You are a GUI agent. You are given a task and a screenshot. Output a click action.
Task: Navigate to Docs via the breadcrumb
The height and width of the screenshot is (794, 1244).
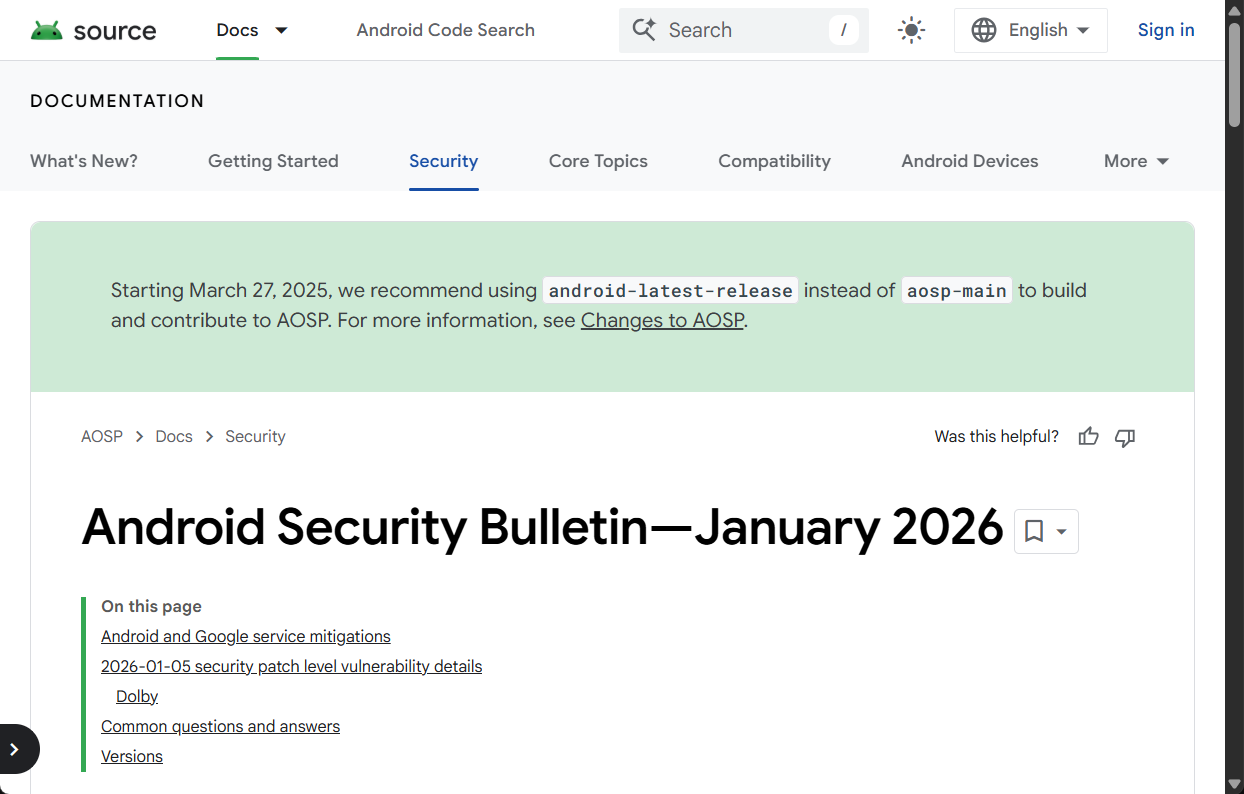click(x=173, y=436)
